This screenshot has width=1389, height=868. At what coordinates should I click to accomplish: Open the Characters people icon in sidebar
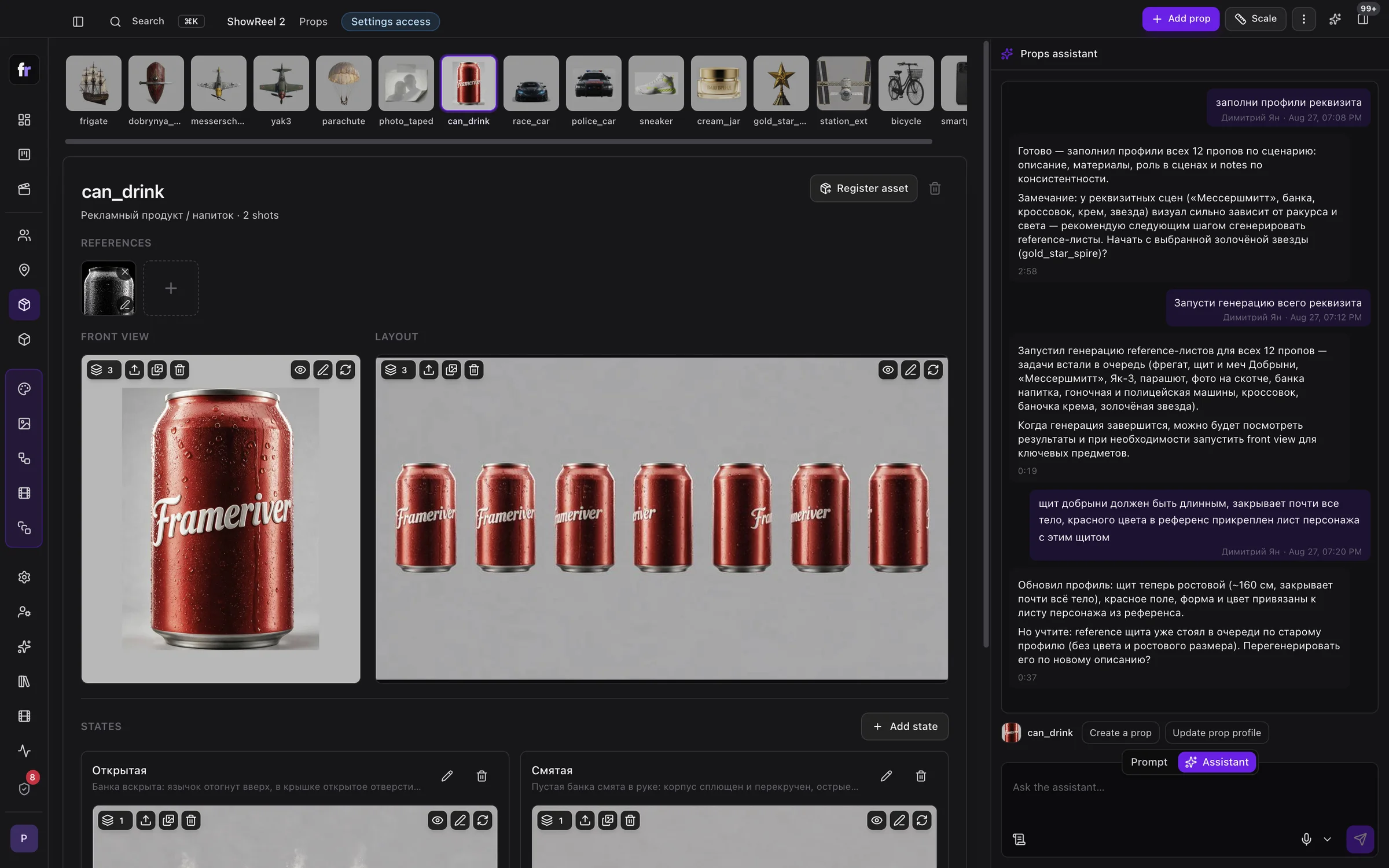[x=24, y=235]
